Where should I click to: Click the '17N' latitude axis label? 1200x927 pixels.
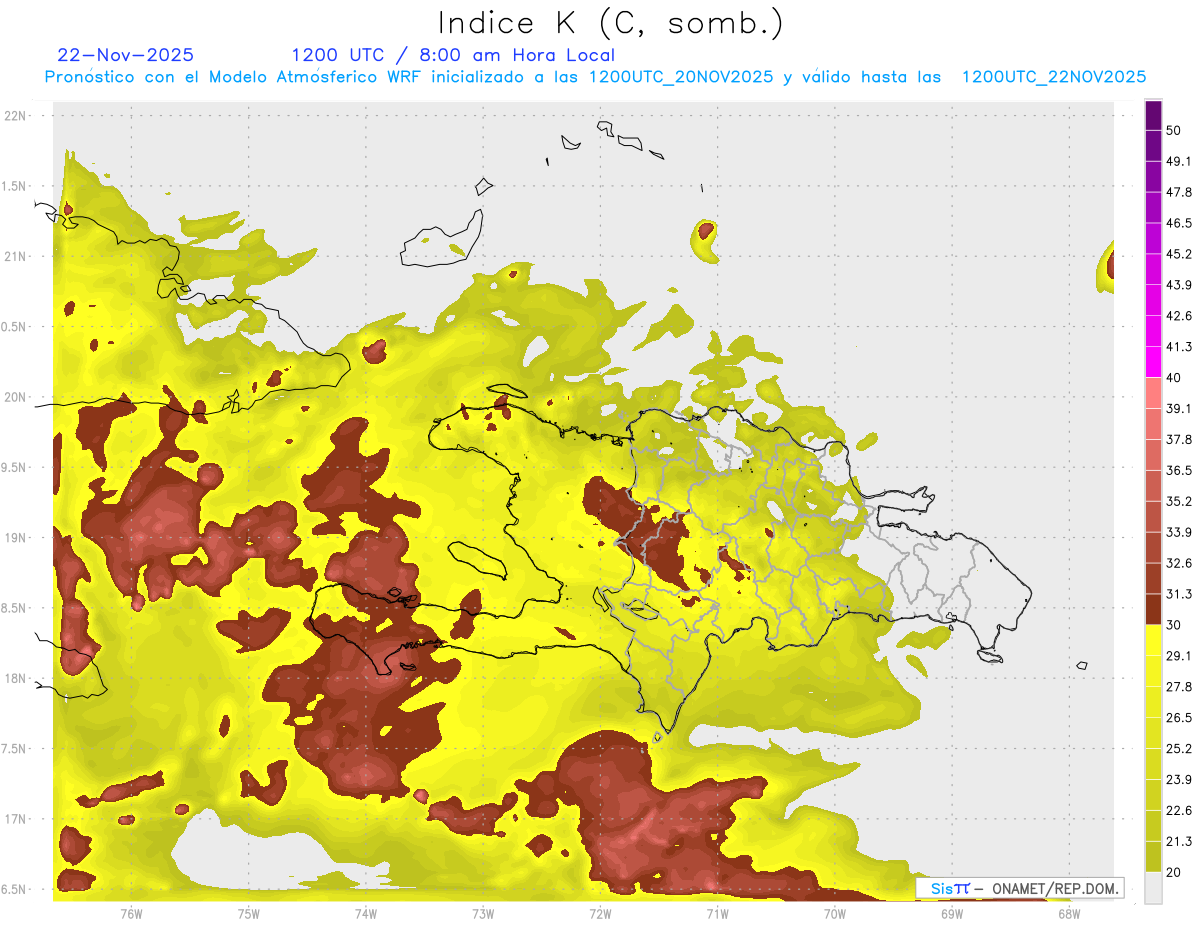[x=17, y=819]
